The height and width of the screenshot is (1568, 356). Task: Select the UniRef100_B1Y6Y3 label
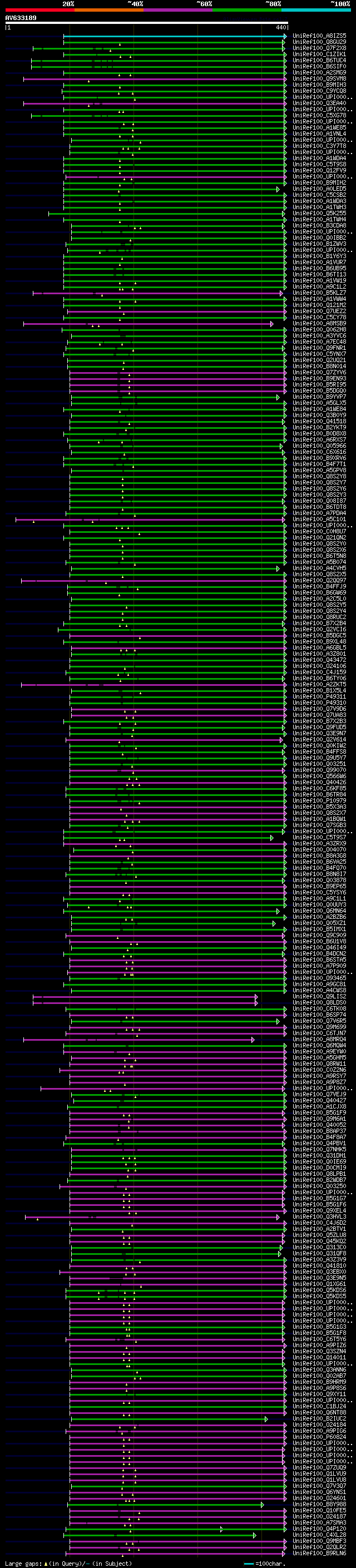319,256
